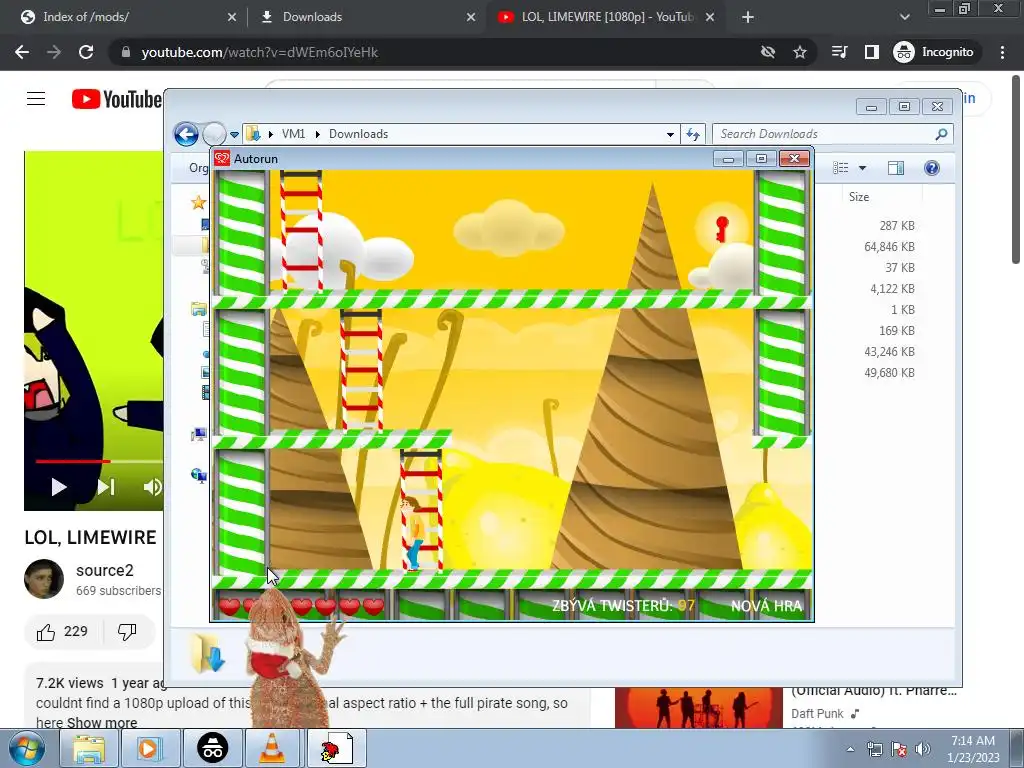Open the Windows Start orb
1024x768 pixels.
click(27, 749)
